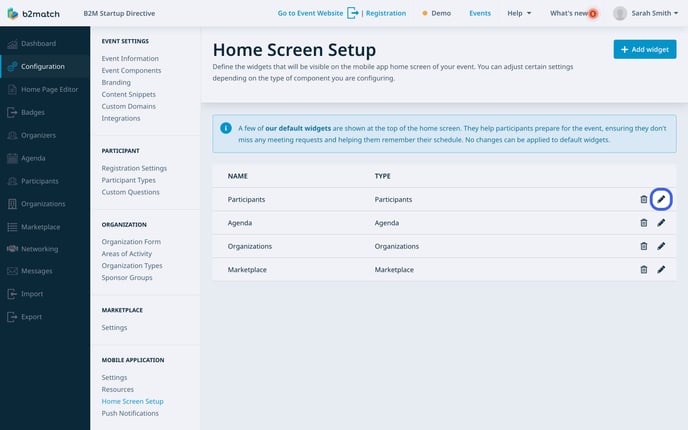Edit the Organizations widget pencil icon
688x430 pixels.
point(661,246)
